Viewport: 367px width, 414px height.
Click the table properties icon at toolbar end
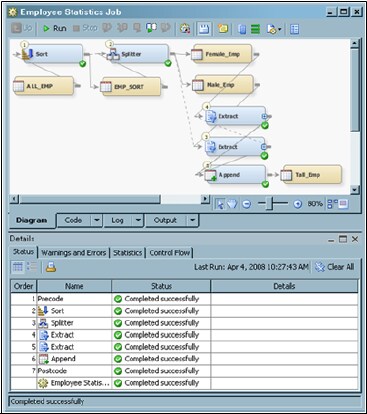(294, 29)
